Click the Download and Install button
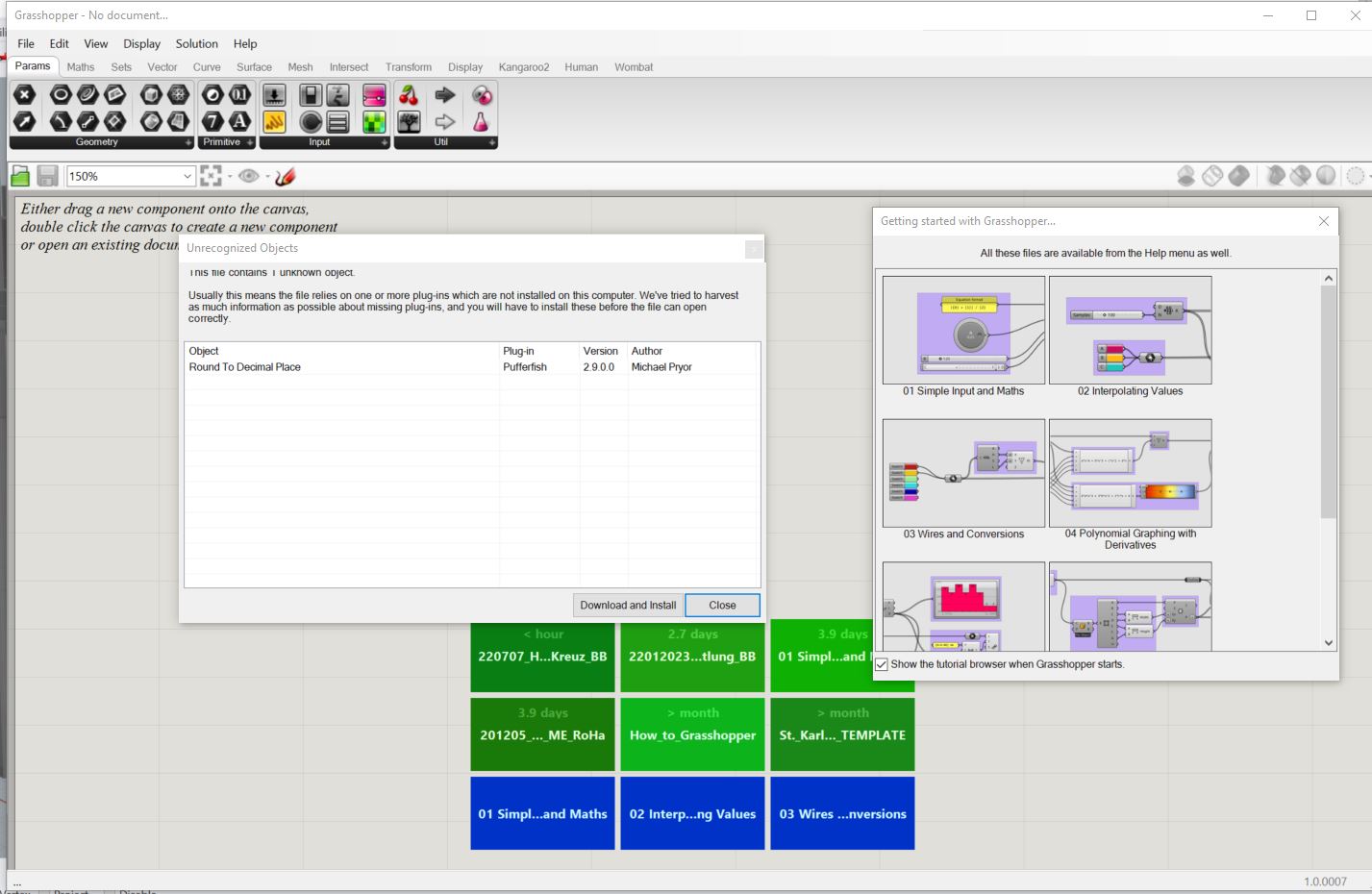Image resolution: width=1372 pixels, height=894 pixels. 628,605
